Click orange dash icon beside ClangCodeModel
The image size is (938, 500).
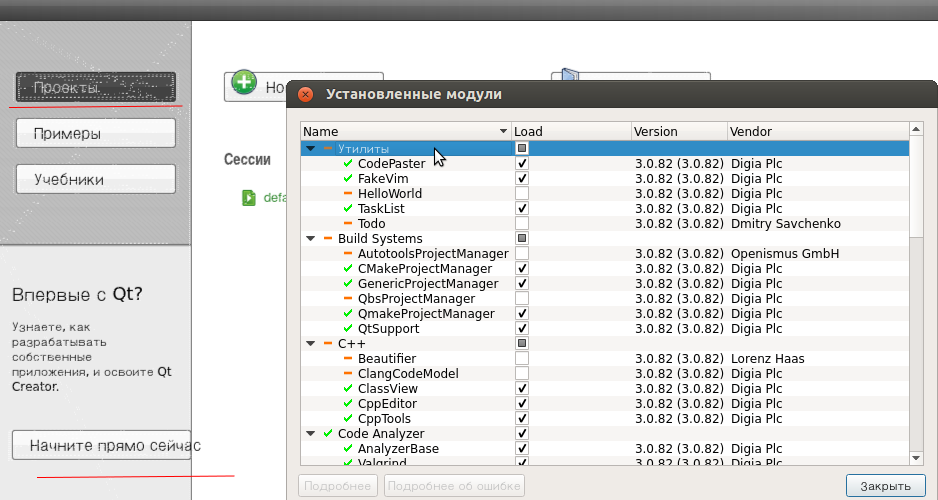click(x=348, y=373)
